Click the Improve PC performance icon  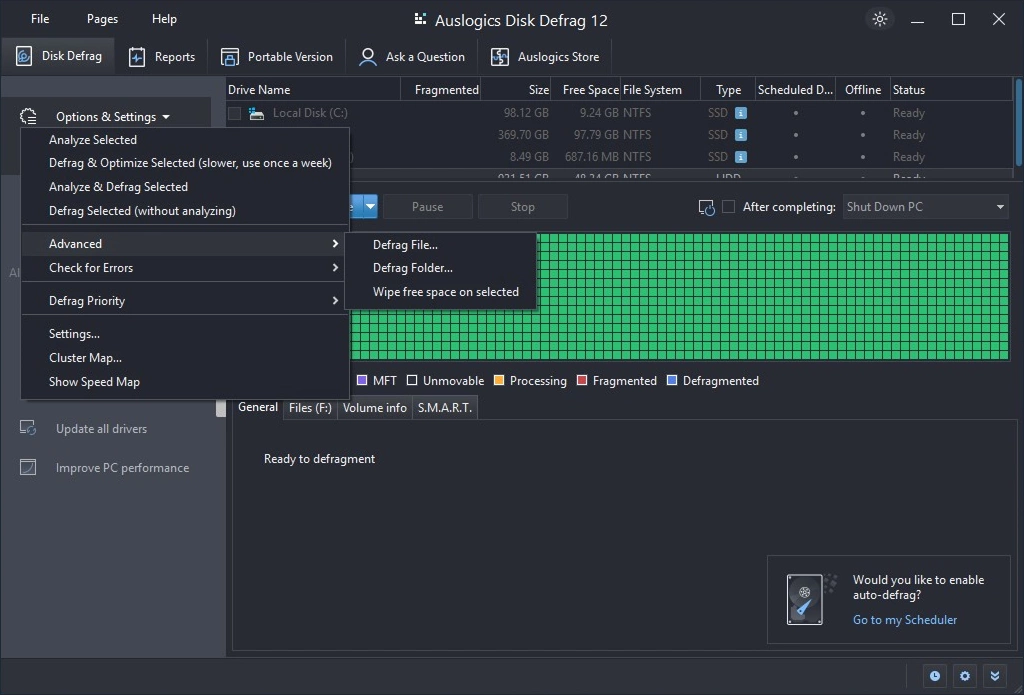coord(28,468)
